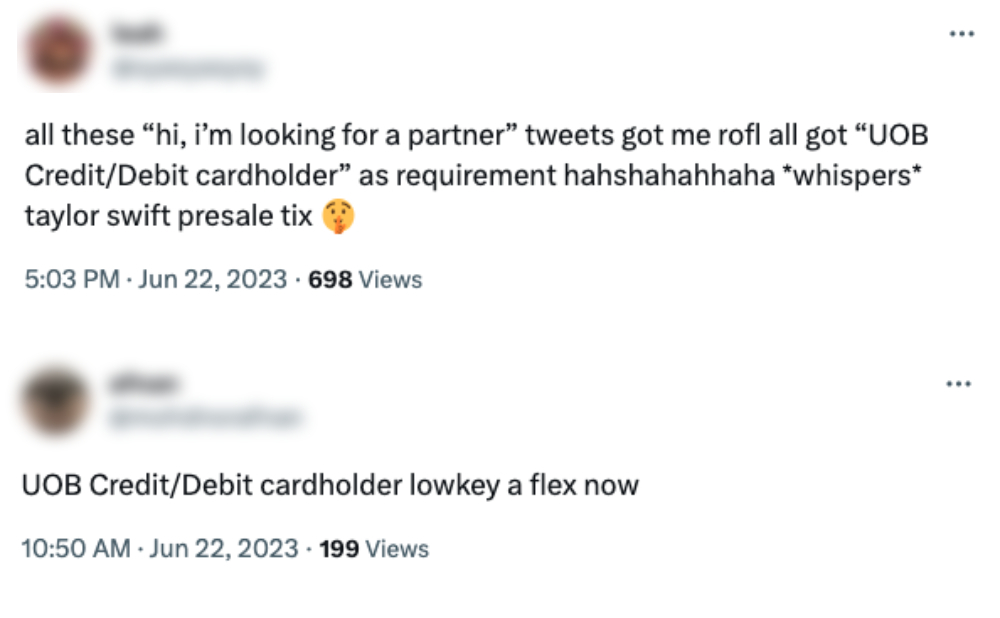
Task: Open profile picture of the "lowkey a flex" author
Action: tap(57, 399)
